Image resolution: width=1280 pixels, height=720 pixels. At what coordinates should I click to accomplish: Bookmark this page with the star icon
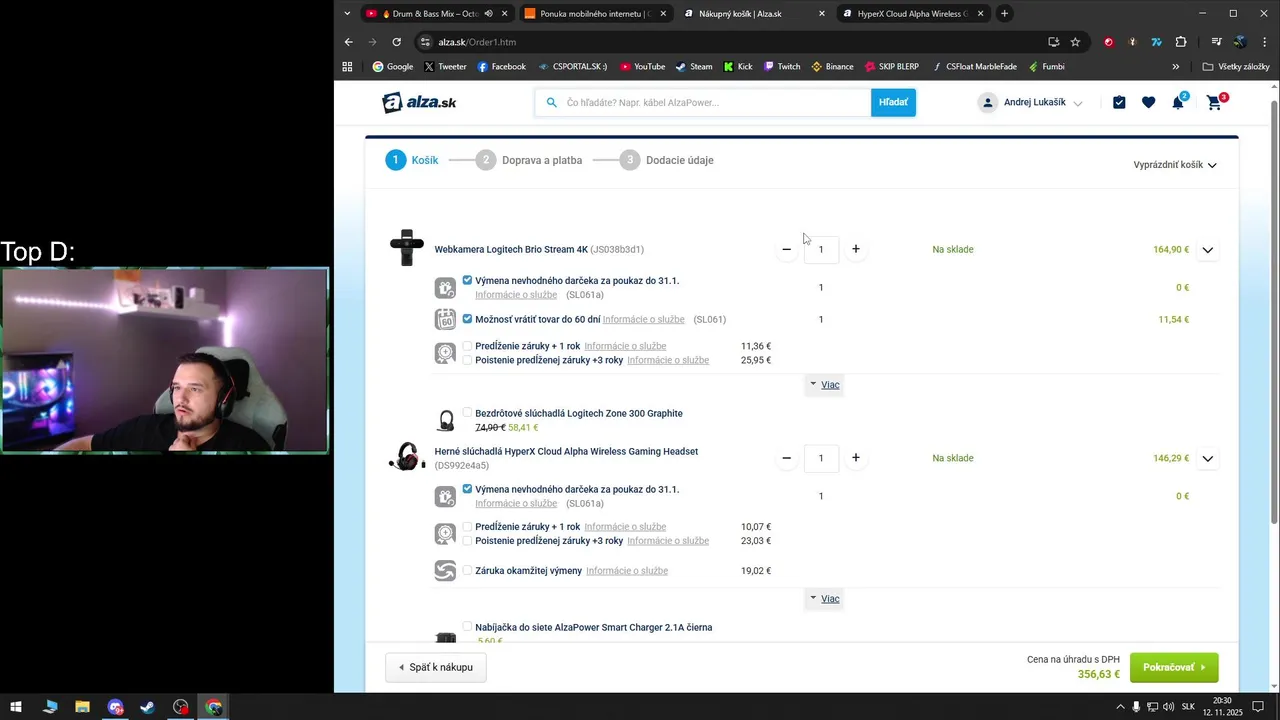(x=1075, y=42)
